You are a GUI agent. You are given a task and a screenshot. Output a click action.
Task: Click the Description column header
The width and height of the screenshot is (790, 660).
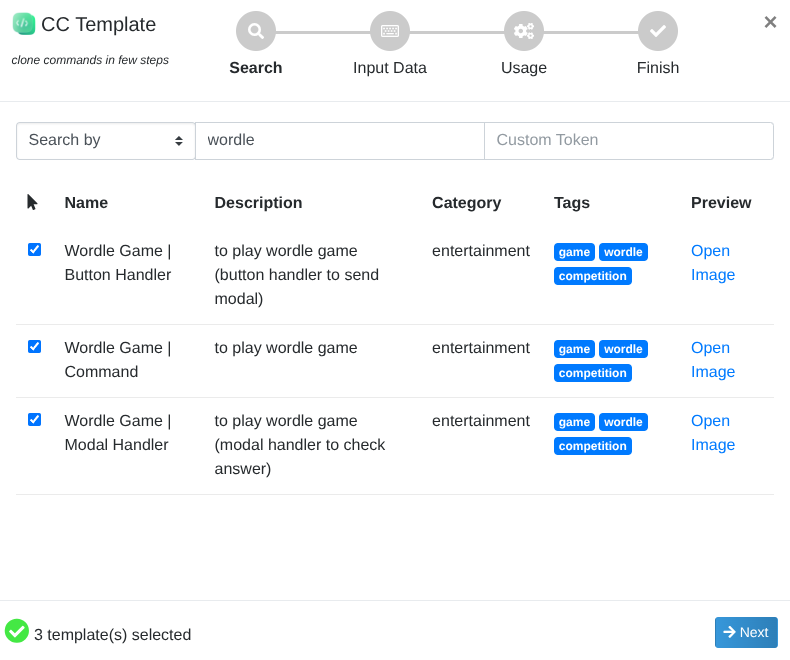click(258, 203)
